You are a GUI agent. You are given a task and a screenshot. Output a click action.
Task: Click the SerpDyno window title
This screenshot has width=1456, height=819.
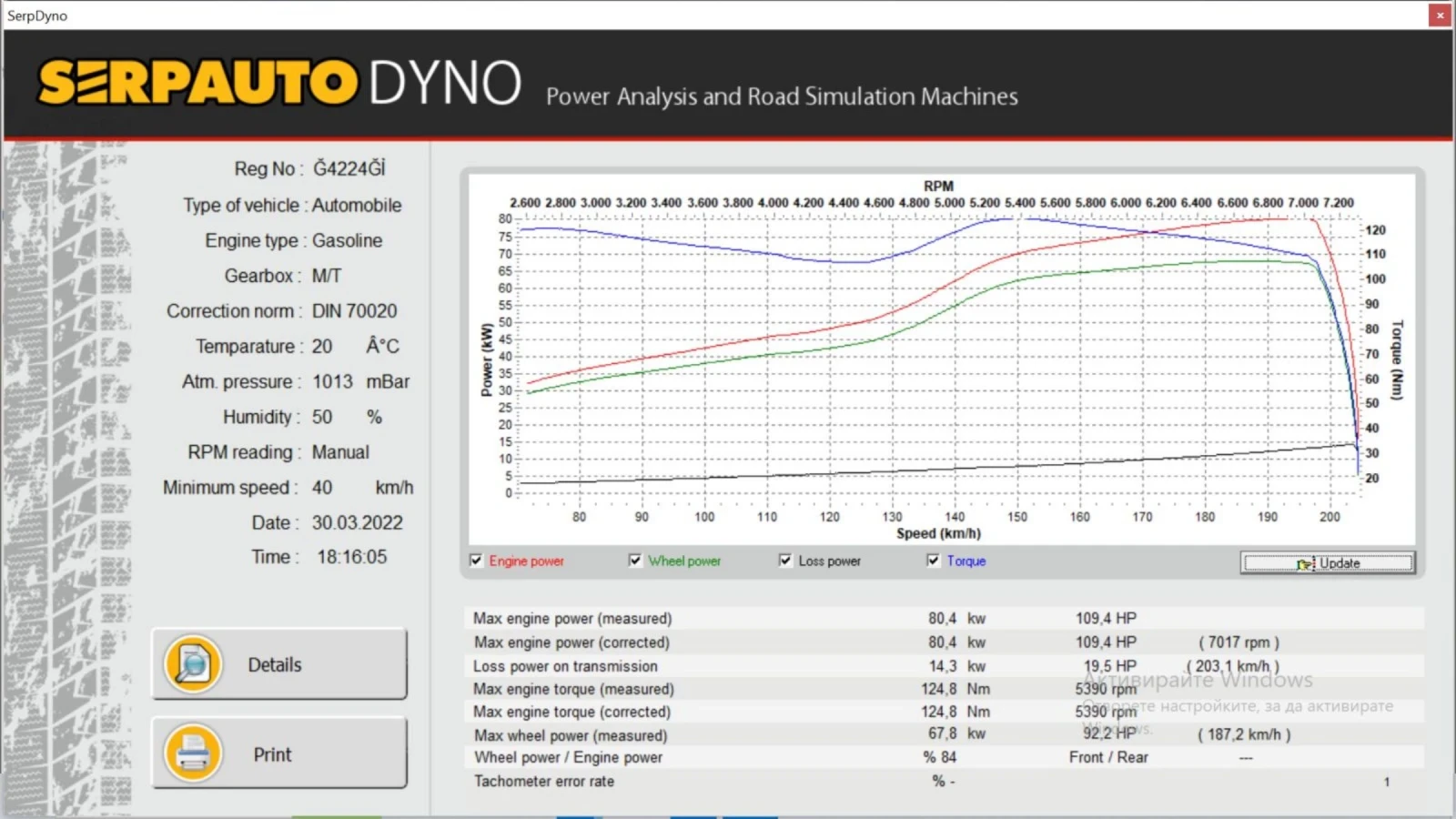pos(37,15)
